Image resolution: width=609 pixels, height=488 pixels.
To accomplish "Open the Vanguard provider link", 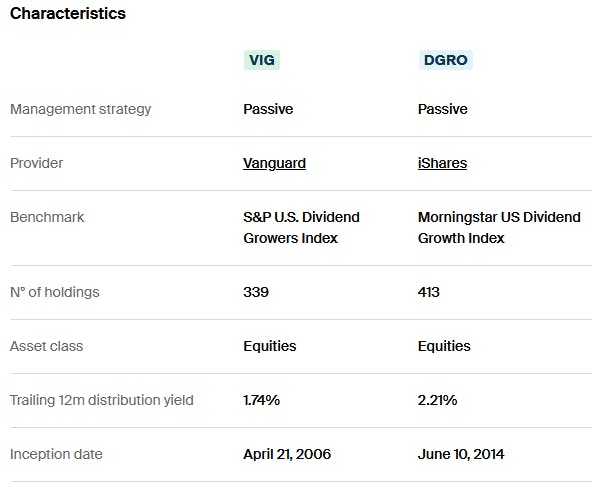I will click(x=274, y=163).
